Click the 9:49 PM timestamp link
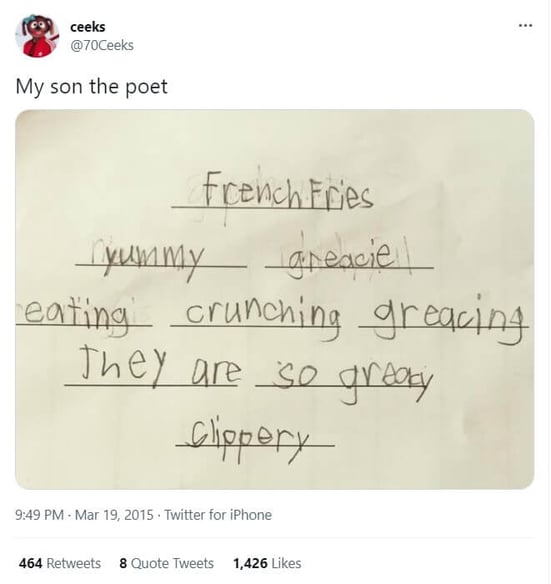 click(x=39, y=515)
